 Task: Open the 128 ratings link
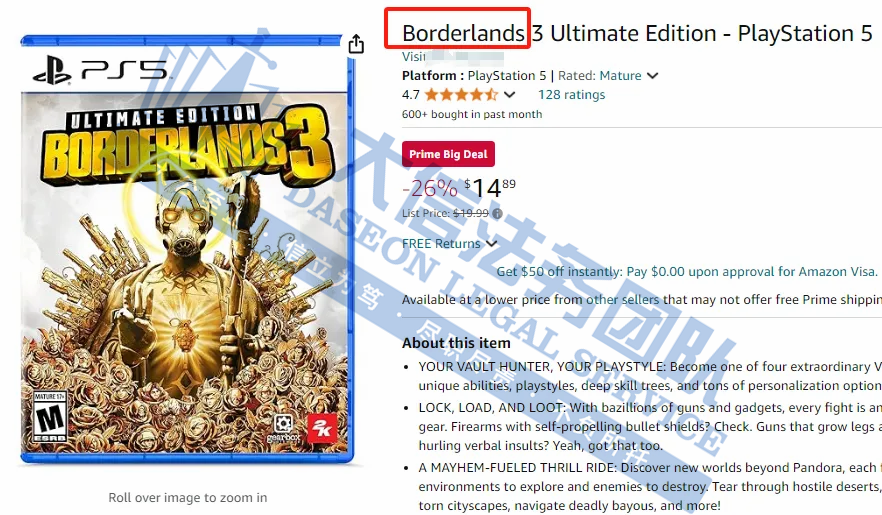pyautogui.click(x=572, y=94)
